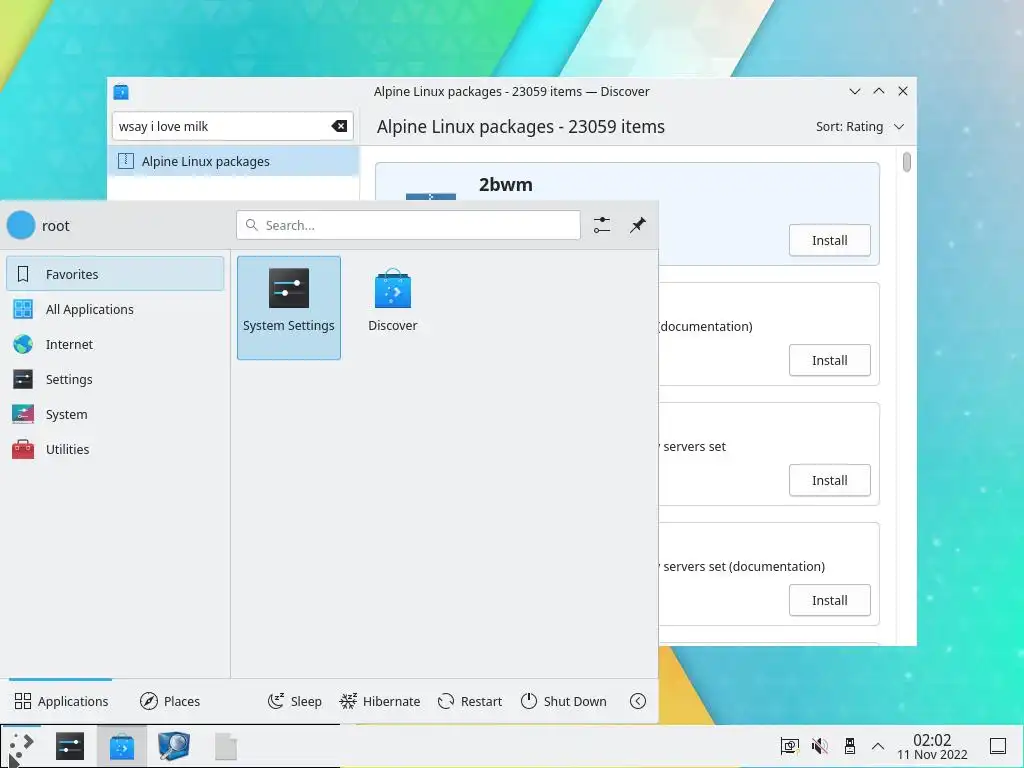Click the Shut Down button
This screenshot has height=768, width=1024.
pyautogui.click(x=564, y=701)
